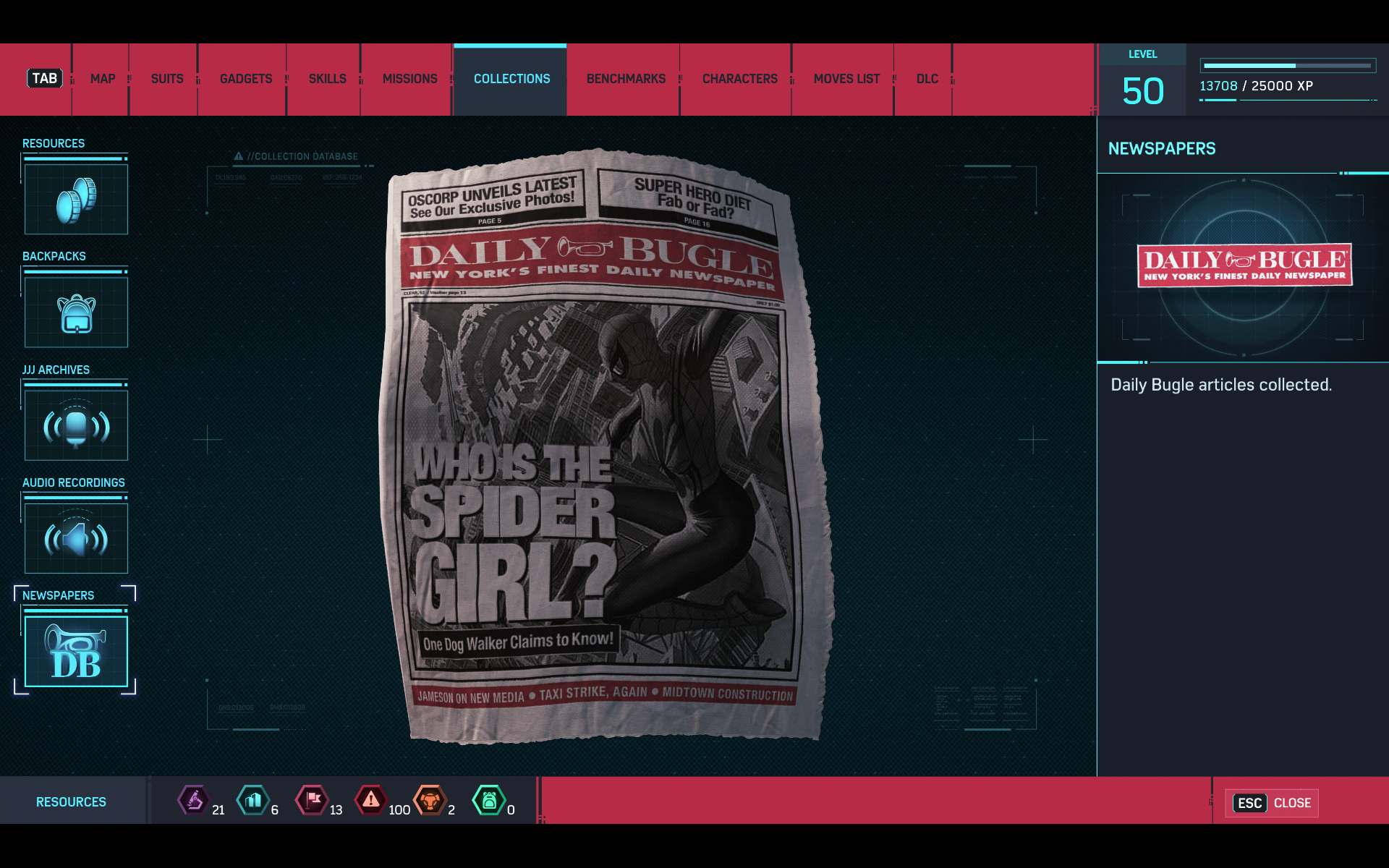Image resolution: width=1389 pixels, height=868 pixels.
Task: Click the '13708 / 25000 XP' text
Action: [x=1256, y=85]
